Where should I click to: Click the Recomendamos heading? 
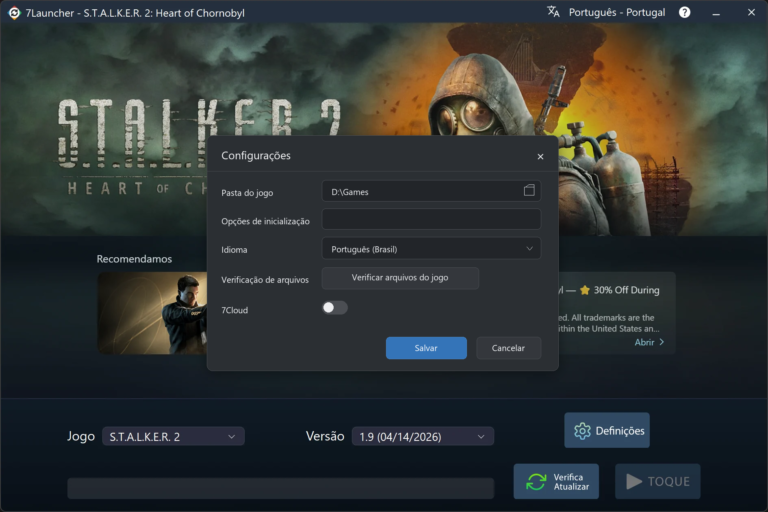(134, 259)
